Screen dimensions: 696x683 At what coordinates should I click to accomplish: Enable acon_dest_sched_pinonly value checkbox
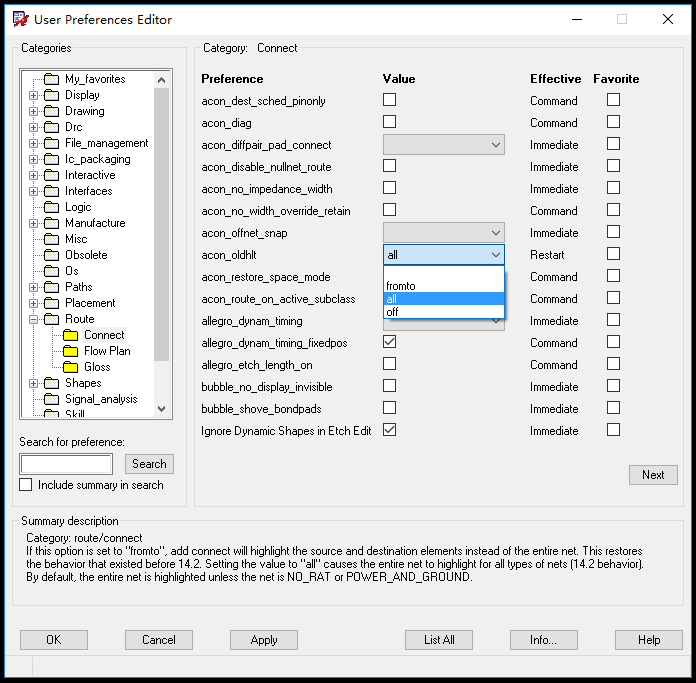tap(389, 100)
